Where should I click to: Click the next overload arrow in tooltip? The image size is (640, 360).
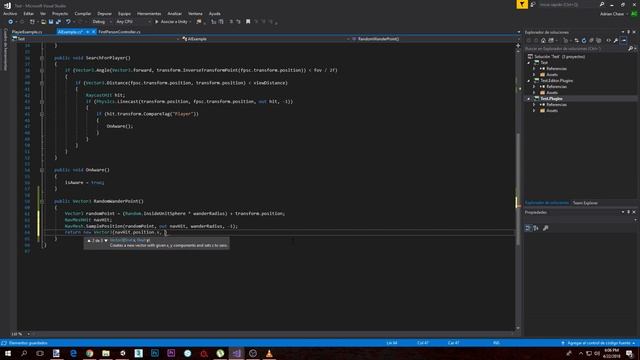(x=106, y=240)
